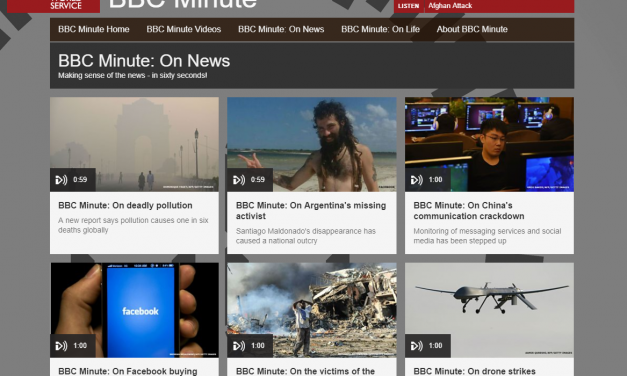This screenshot has width=627, height=376.
Task: Open the Afghan Attack listen link
Action: pyautogui.click(x=450, y=6)
